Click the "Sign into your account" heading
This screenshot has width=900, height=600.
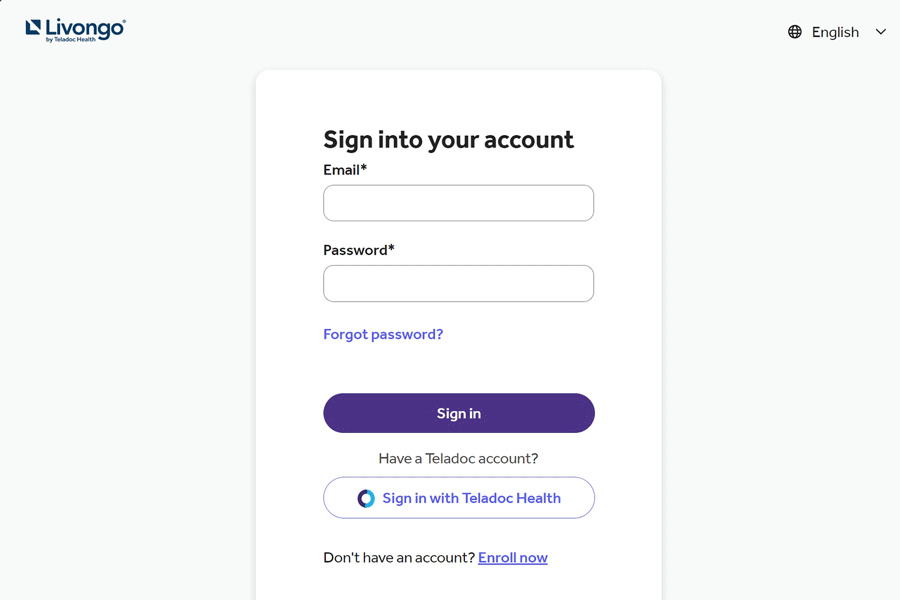pos(448,139)
